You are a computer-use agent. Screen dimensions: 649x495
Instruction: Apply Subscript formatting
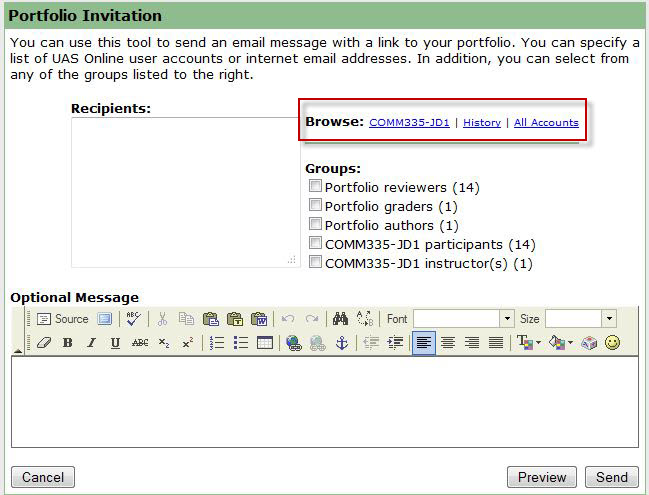164,343
